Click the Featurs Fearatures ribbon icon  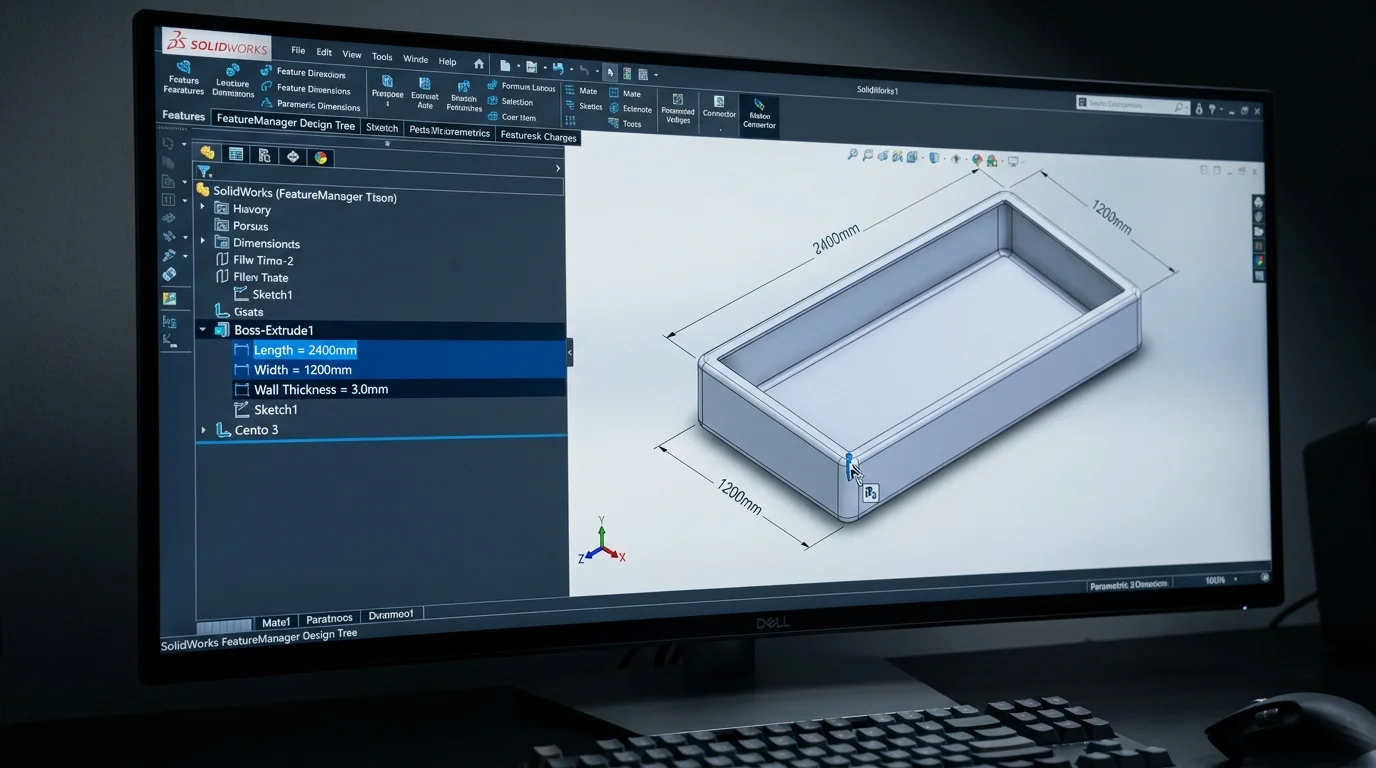pos(183,76)
